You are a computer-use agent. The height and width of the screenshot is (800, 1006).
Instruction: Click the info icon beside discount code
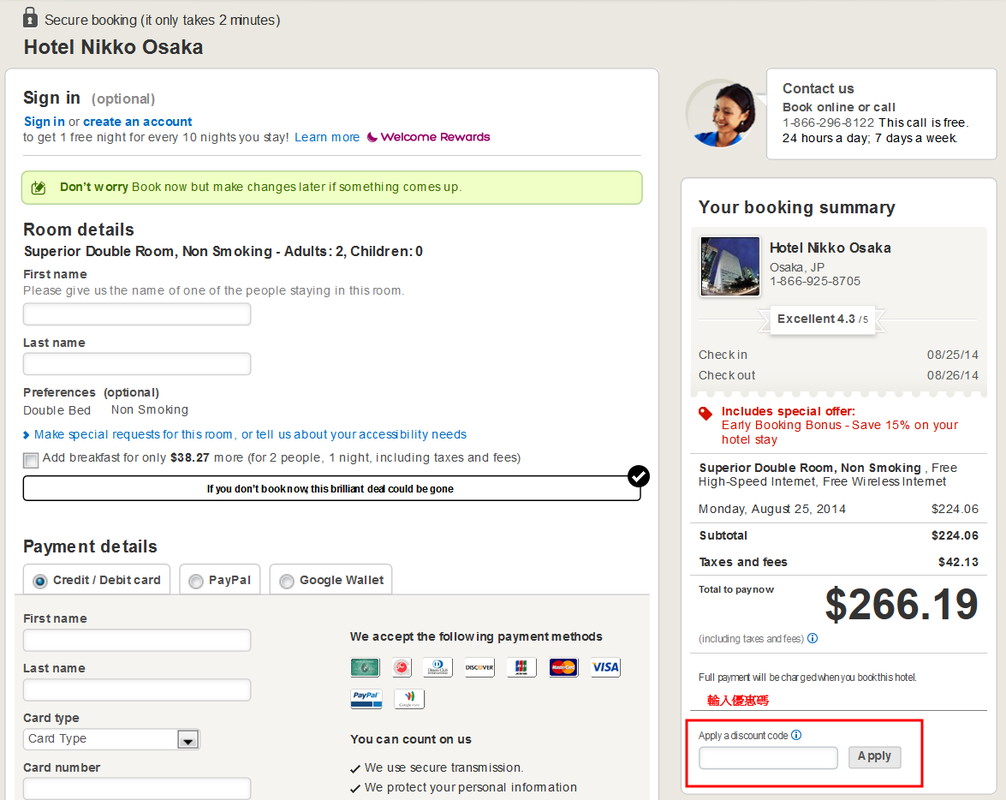796,735
